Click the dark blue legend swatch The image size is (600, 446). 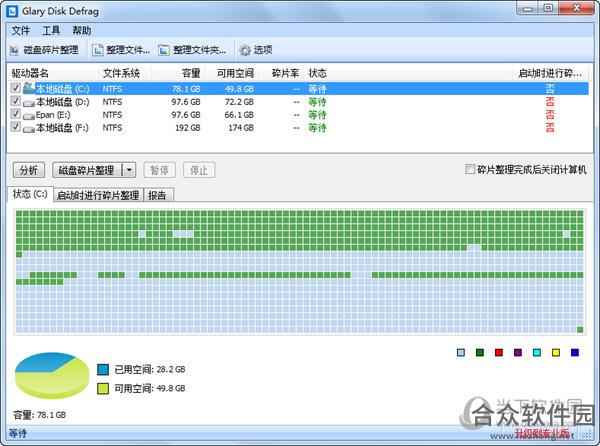pyautogui.click(x=575, y=352)
